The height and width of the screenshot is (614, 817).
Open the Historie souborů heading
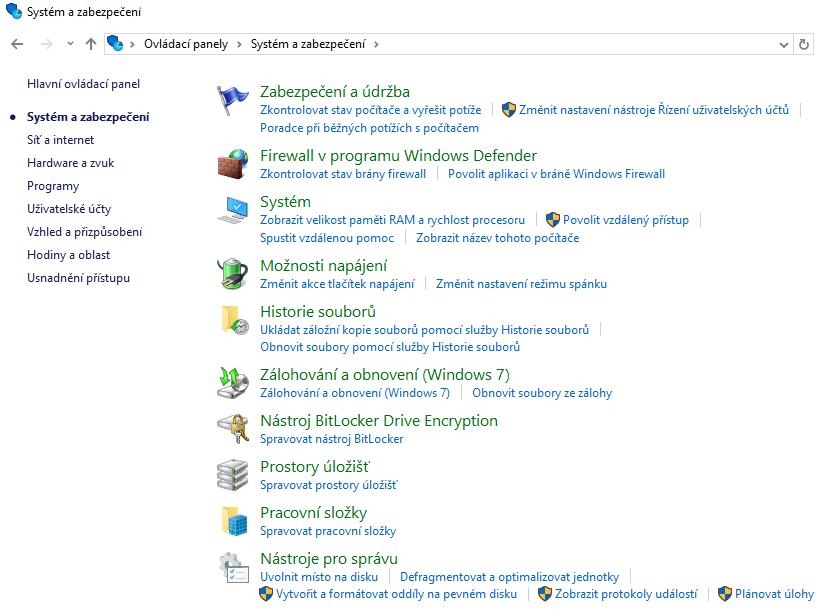pos(318,312)
